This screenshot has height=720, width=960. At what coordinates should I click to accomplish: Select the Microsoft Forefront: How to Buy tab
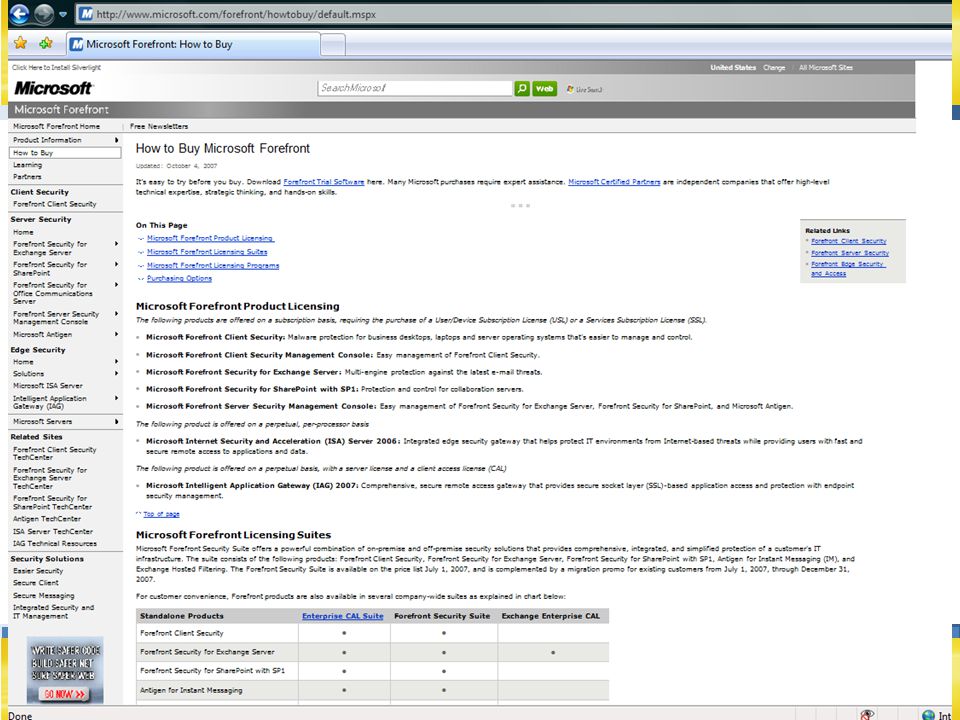[x=193, y=44]
